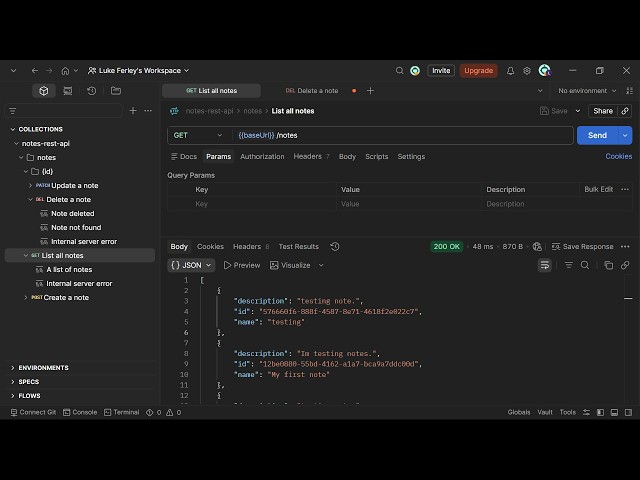Click the Upgrade button

click(x=478, y=71)
